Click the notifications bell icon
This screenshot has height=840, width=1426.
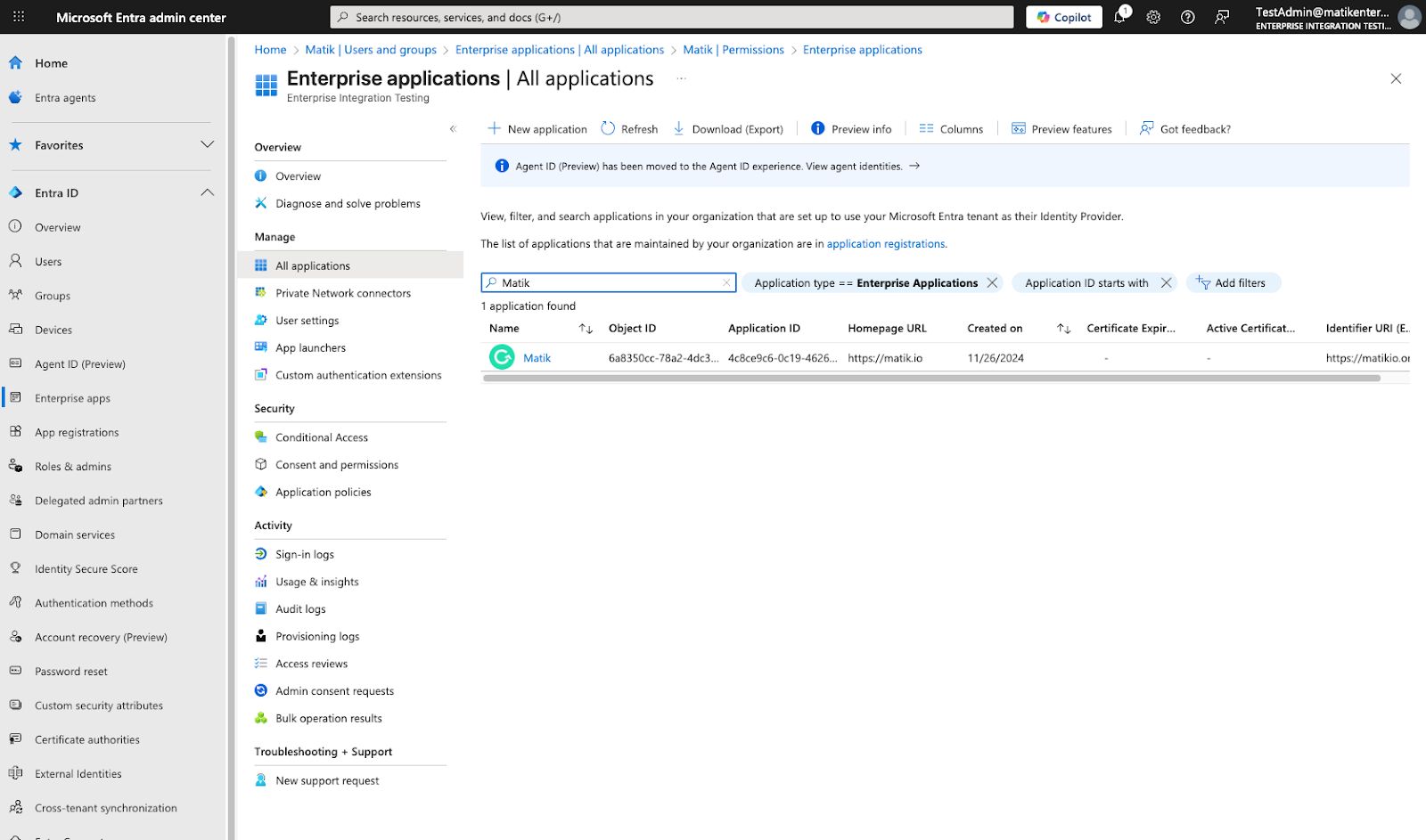coord(1119,17)
